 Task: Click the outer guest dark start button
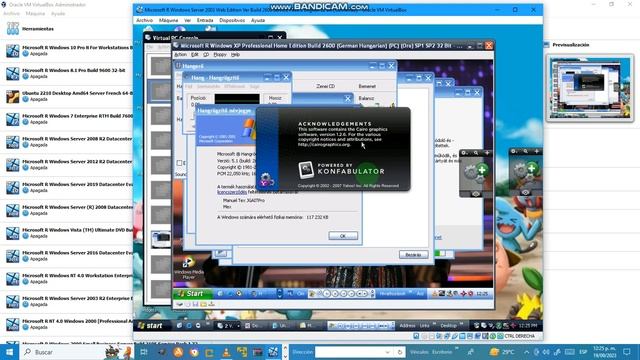coord(150,325)
